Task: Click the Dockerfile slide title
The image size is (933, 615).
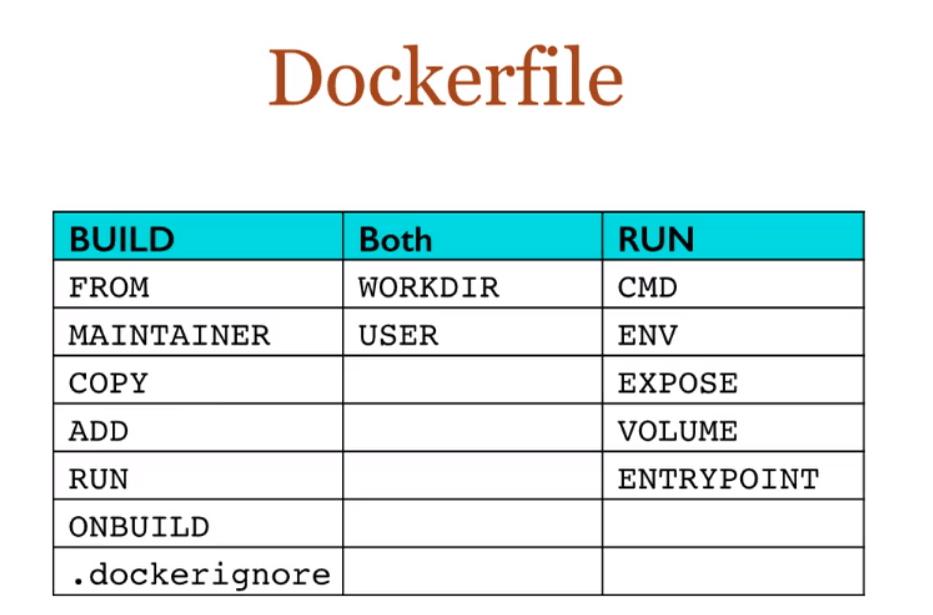Action: coord(446,77)
